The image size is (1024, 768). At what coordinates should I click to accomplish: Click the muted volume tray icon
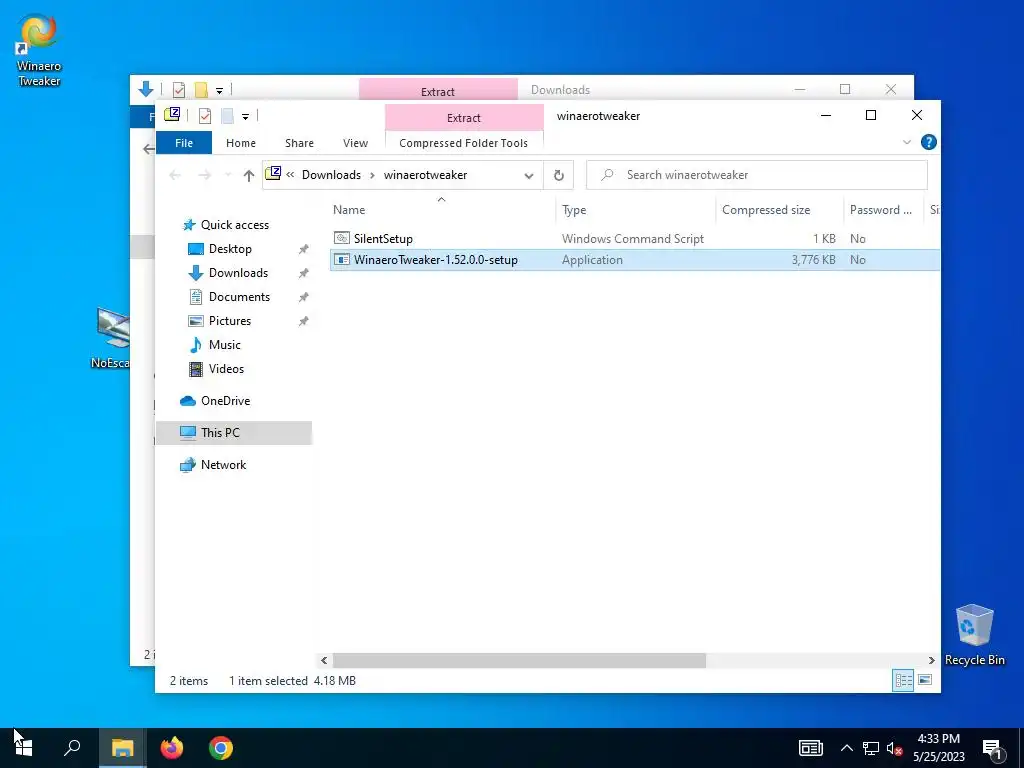tap(894, 748)
